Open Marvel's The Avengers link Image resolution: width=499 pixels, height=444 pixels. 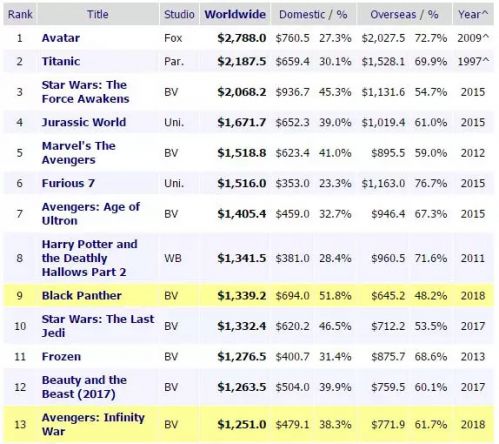click(x=79, y=153)
